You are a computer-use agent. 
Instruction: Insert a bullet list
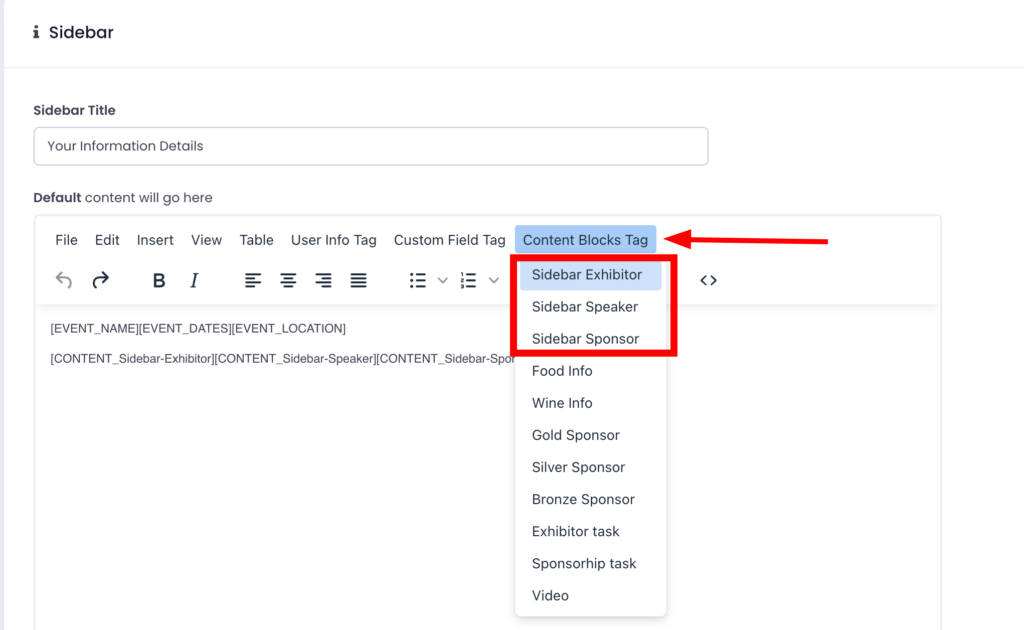418,281
